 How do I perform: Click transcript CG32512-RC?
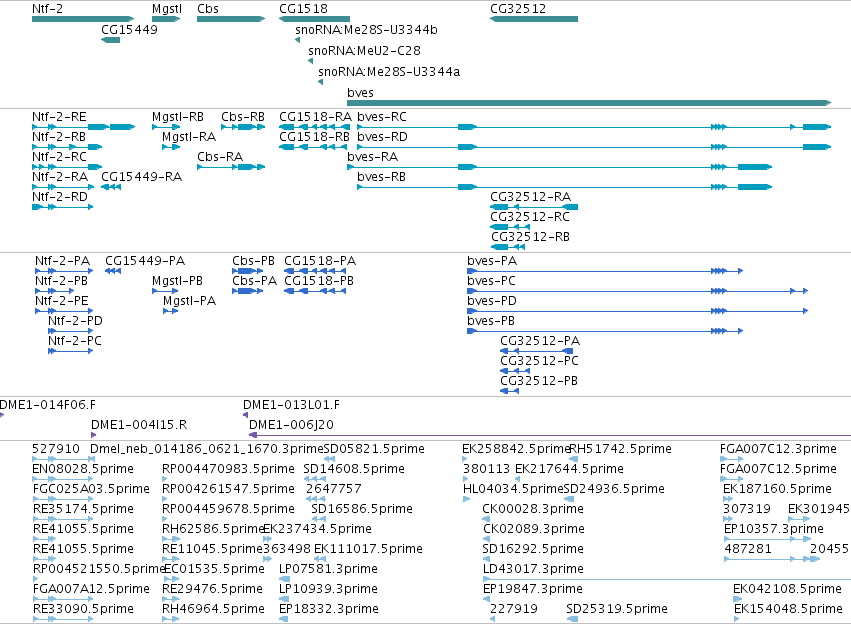(x=530, y=217)
